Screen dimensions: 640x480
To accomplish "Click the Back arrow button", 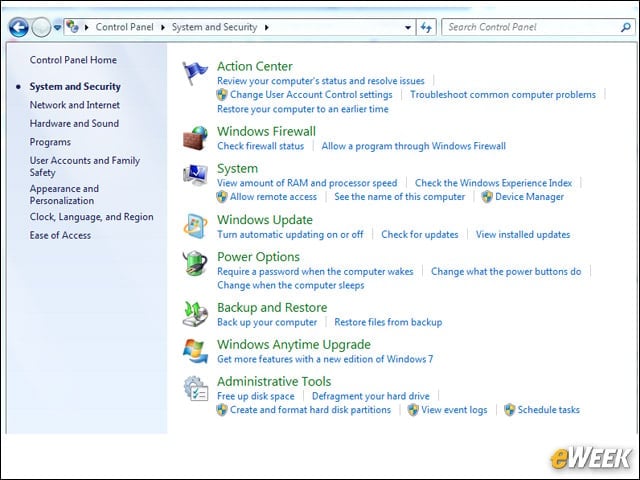I will 19,27.
